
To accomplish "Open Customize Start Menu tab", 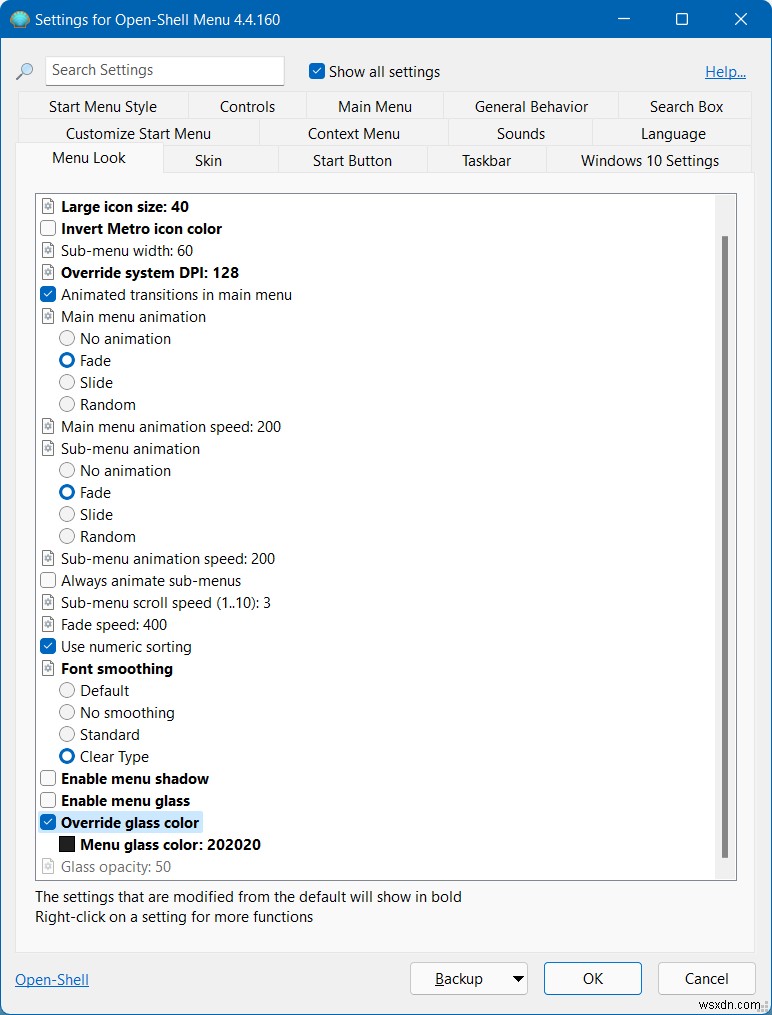I will click(x=138, y=133).
